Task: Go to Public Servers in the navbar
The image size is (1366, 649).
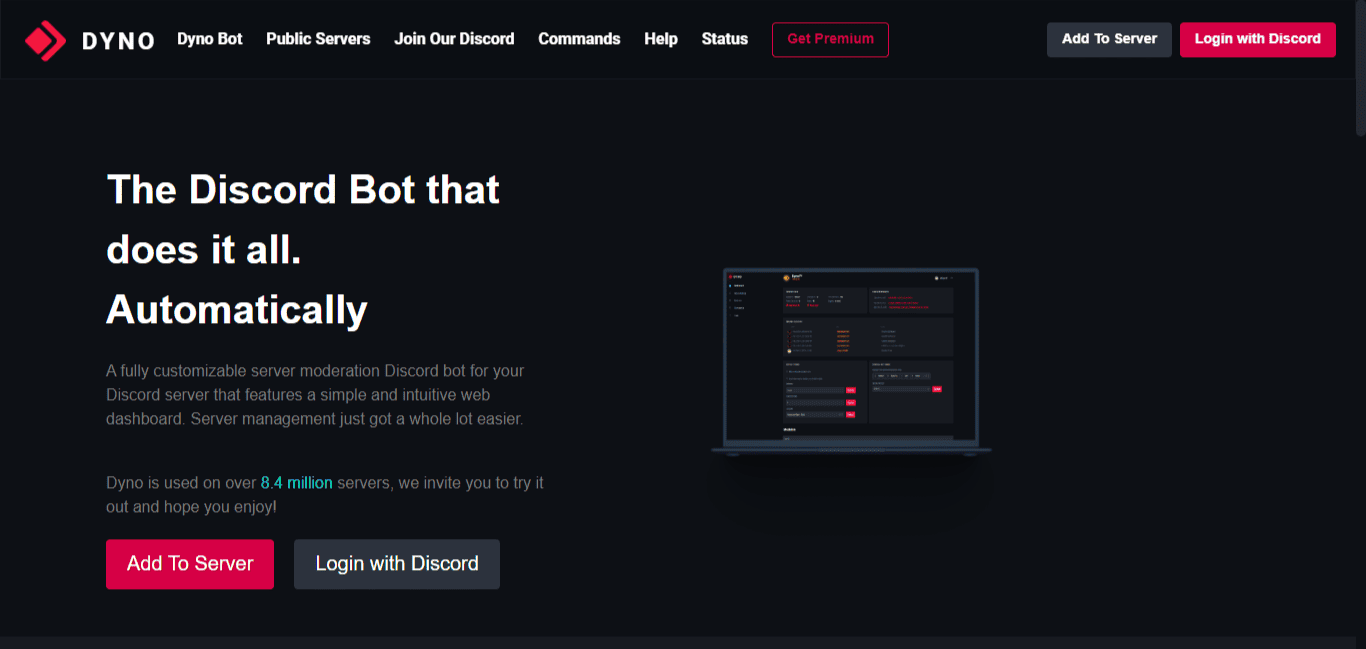Action: pyautogui.click(x=318, y=39)
